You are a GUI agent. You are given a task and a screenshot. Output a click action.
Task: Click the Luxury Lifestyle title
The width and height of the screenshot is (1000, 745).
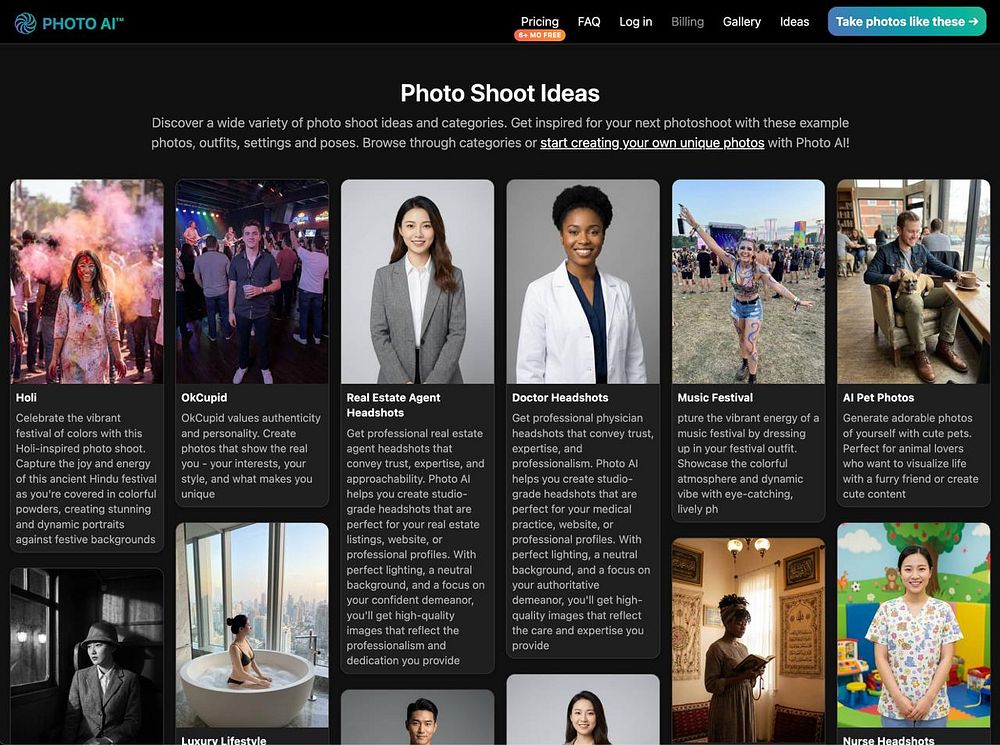point(224,740)
